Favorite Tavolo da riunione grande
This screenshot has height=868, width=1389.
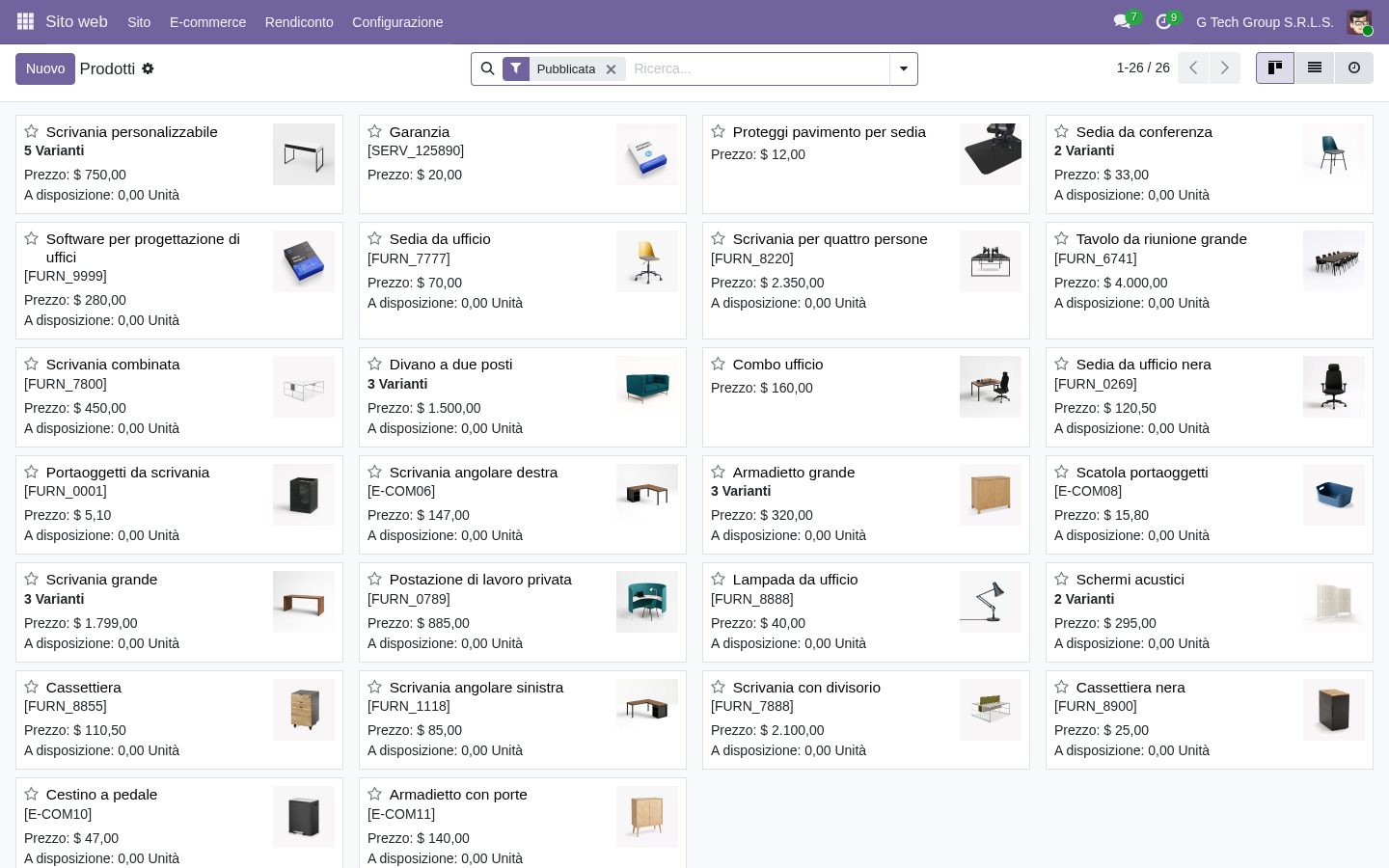coord(1061,238)
